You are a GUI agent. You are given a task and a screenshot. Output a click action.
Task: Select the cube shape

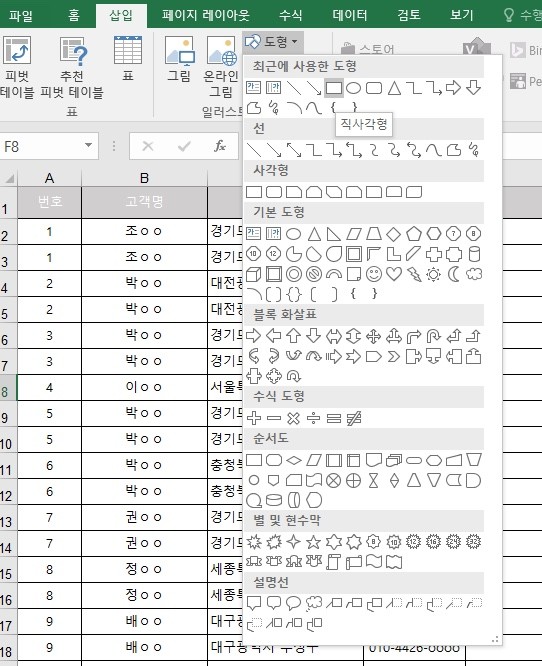pyautogui.click(x=254, y=274)
